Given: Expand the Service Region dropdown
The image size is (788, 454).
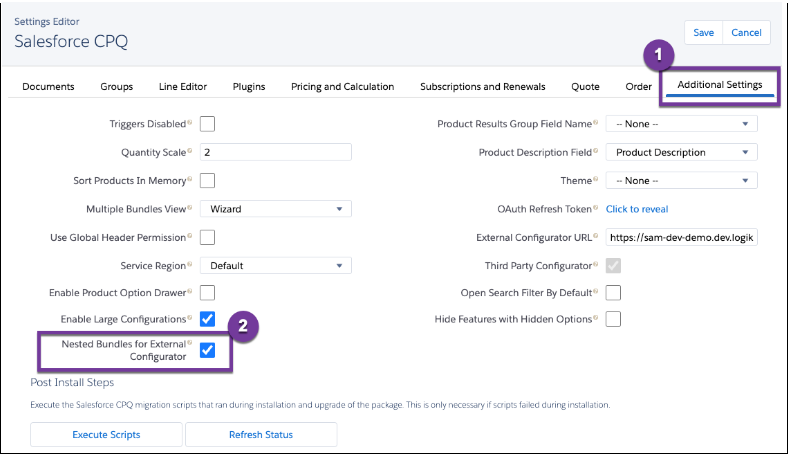Looking at the screenshot, I should tap(275, 265).
